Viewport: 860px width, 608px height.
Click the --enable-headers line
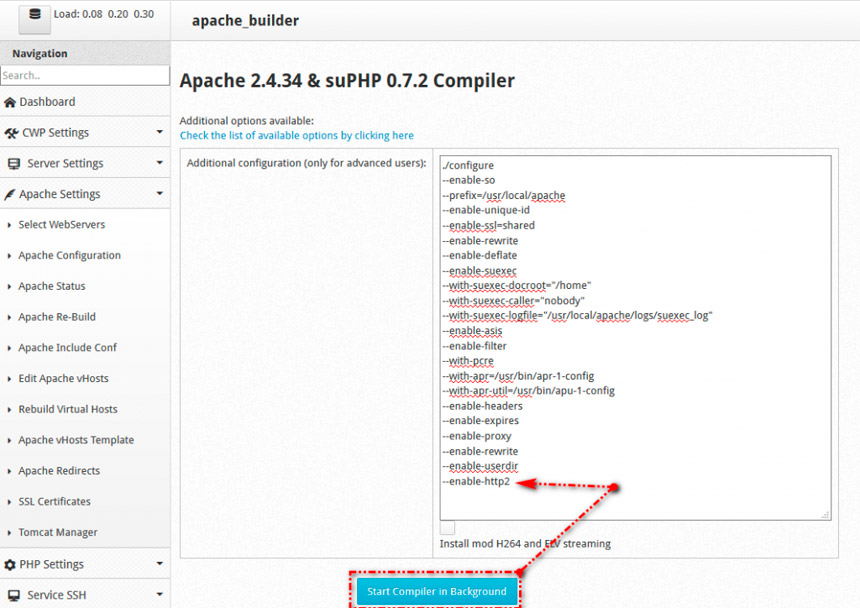(482, 406)
